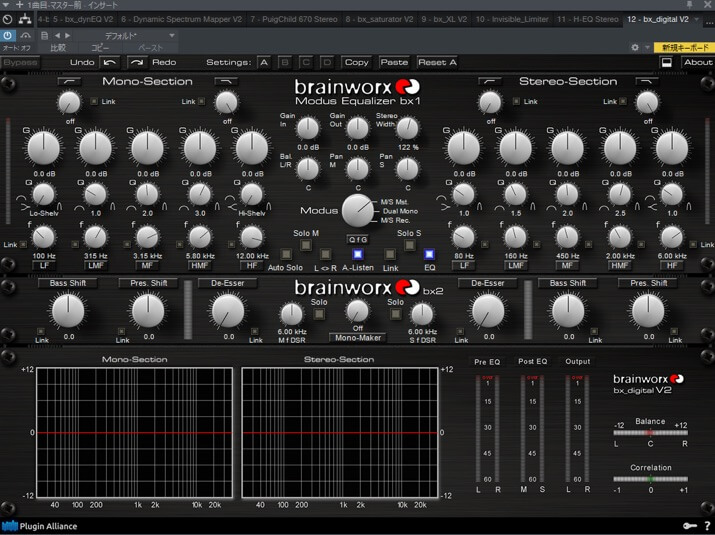The height and width of the screenshot is (535, 715).
Task: Expand the title bar menu arrow
Action: point(6,5)
